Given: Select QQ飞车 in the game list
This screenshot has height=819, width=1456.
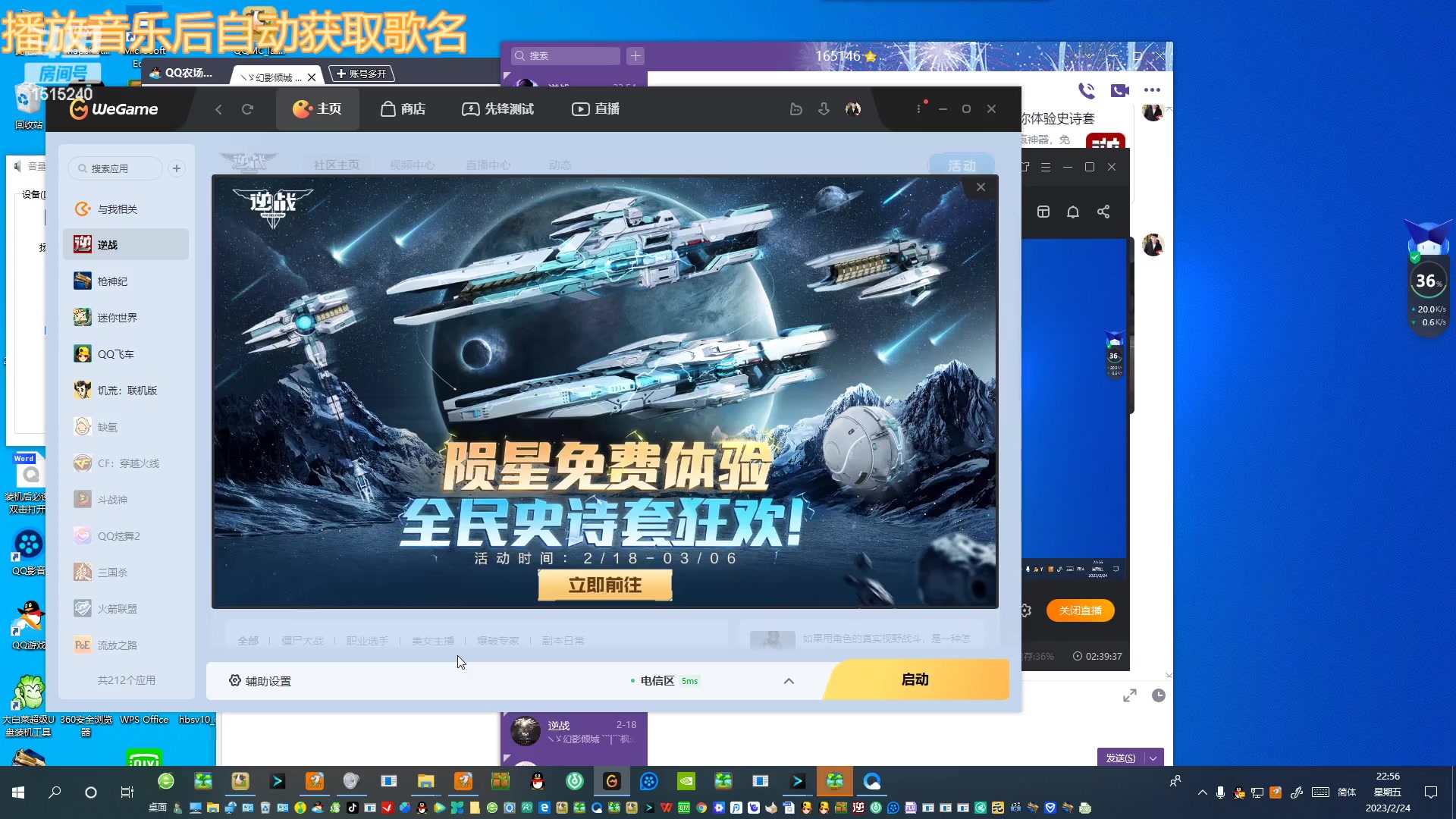Looking at the screenshot, I should click(126, 354).
